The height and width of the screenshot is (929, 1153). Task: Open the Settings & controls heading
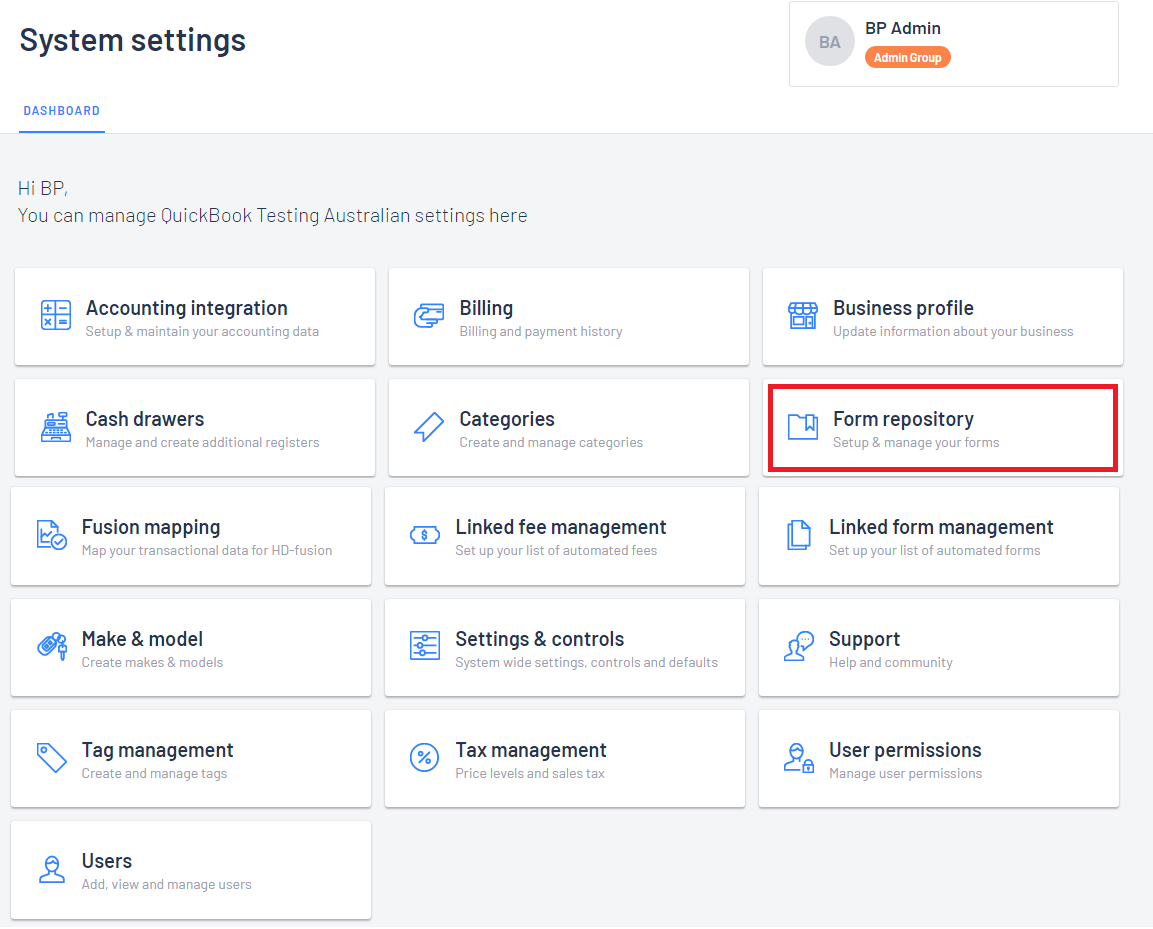click(x=539, y=639)
